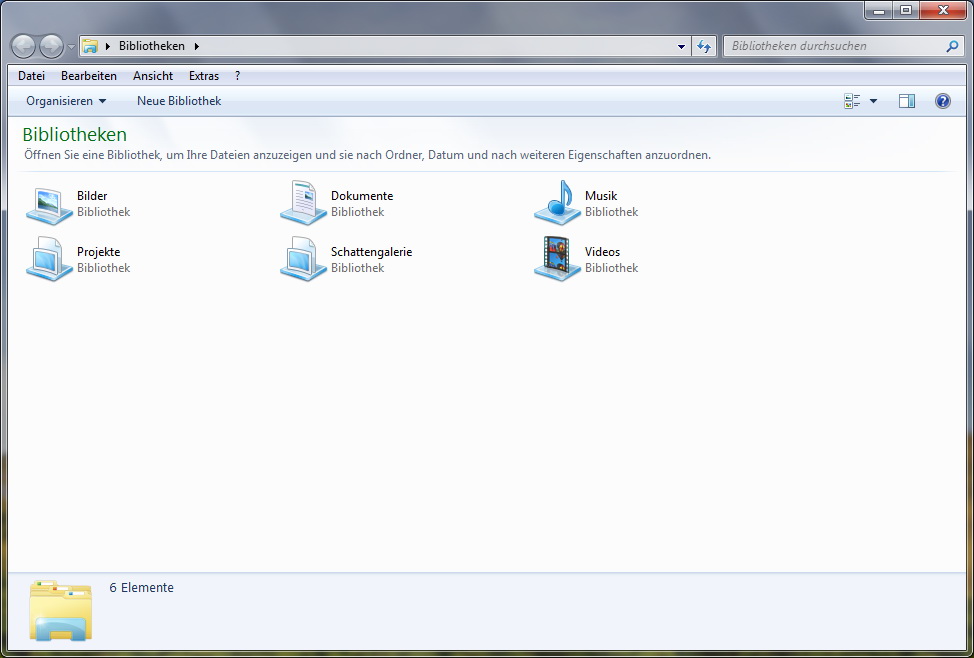Open the Datei menu
Viewport: 974px width, 658px height.
pos(32,76)
